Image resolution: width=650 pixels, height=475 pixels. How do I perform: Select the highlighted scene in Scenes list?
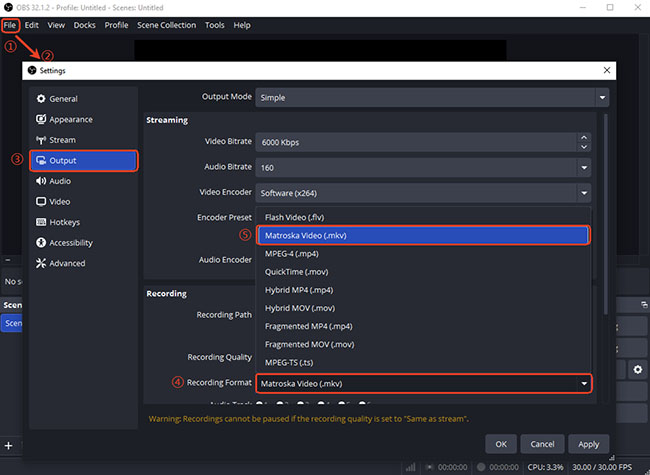(x=12, y=323)
